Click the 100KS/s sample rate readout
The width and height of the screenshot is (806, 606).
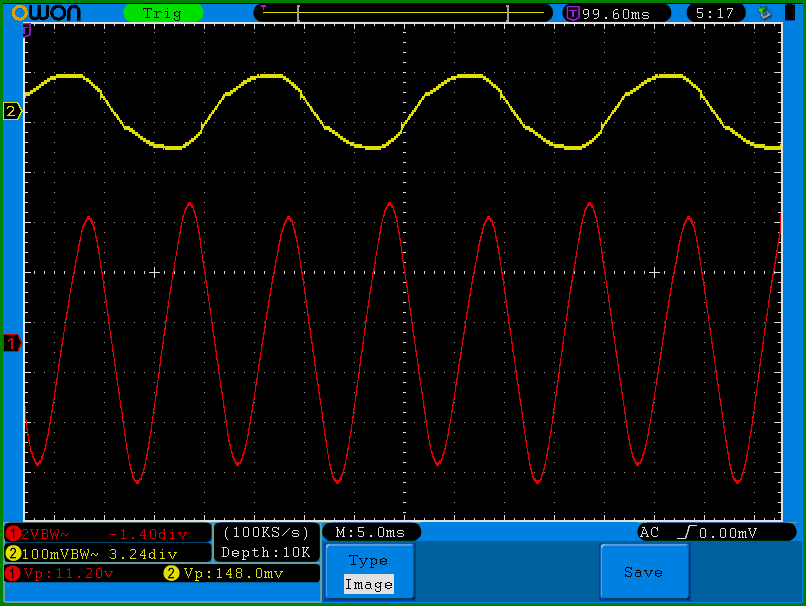coord(266,532)
